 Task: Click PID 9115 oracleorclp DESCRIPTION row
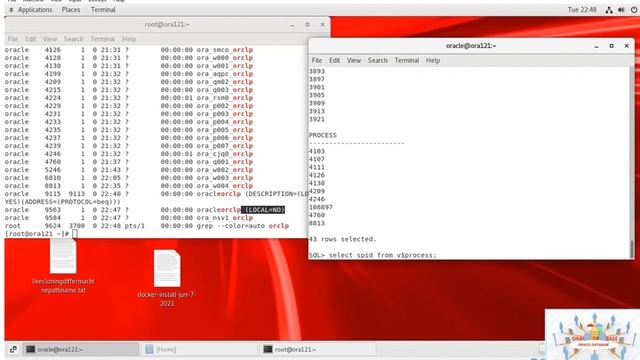tap(156, 194)
